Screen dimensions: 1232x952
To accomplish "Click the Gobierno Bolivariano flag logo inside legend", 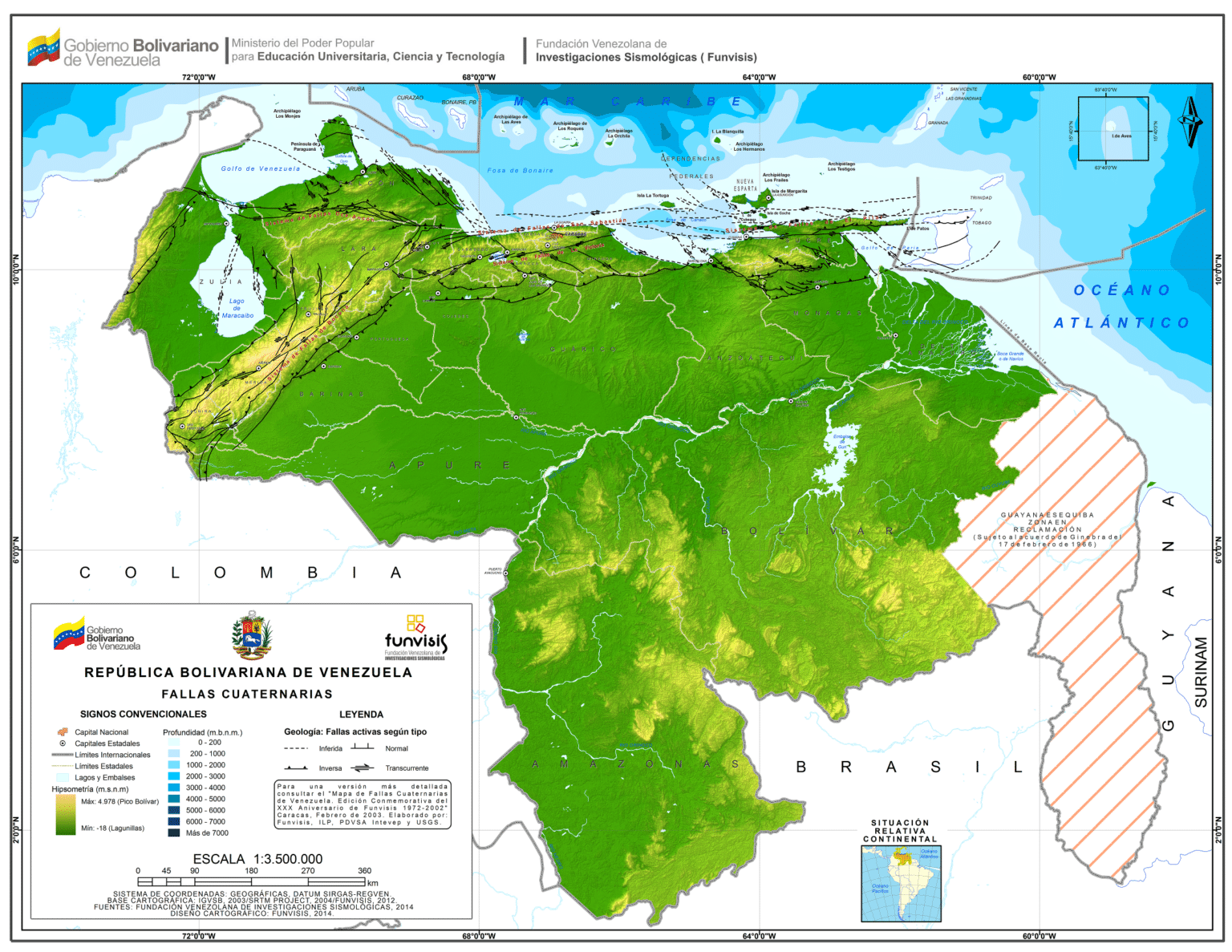I will coord(69,634).
